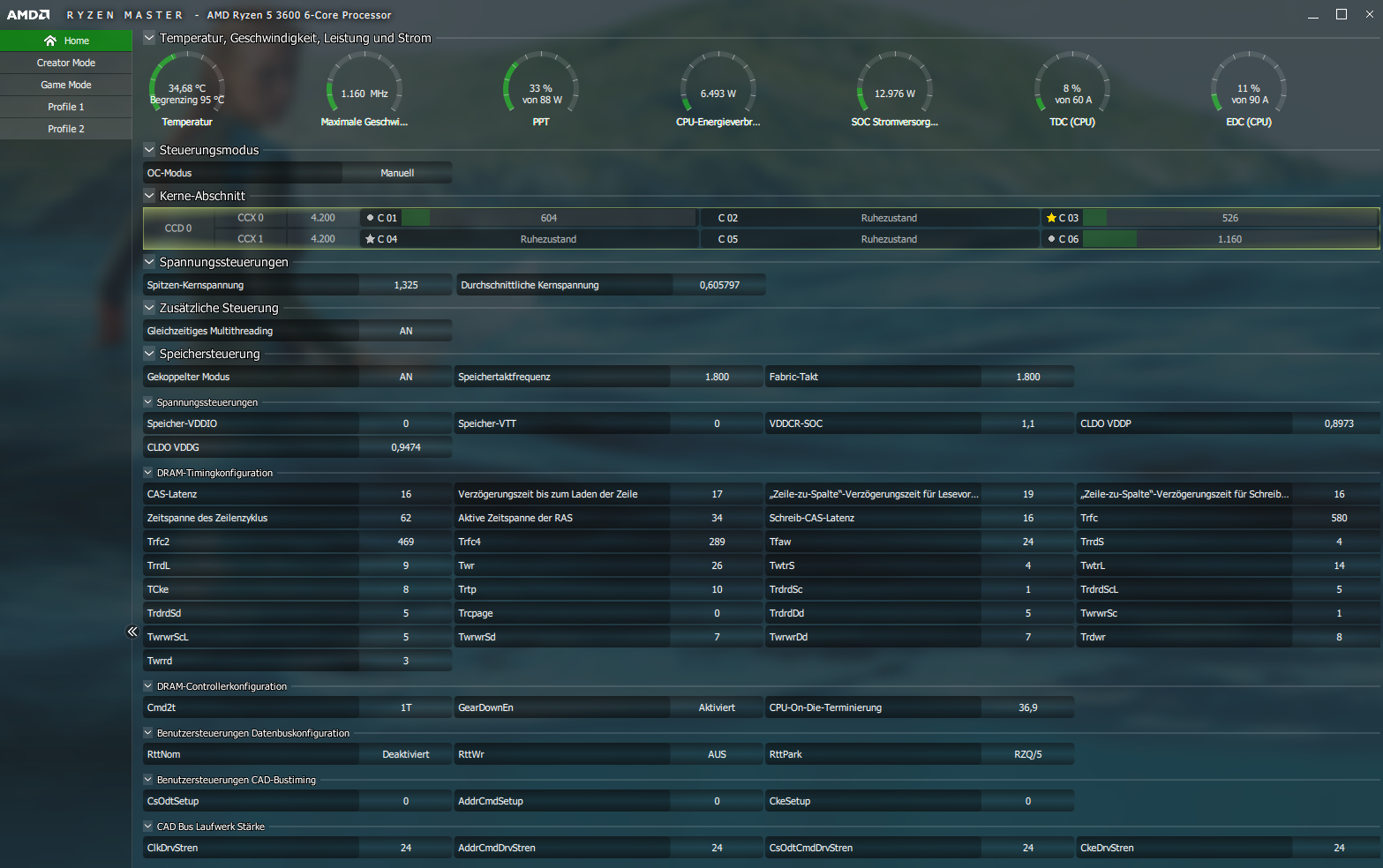
Task: Switch to the Creator Mode tab
Action: pyautogui.click(x=66, y=63)
